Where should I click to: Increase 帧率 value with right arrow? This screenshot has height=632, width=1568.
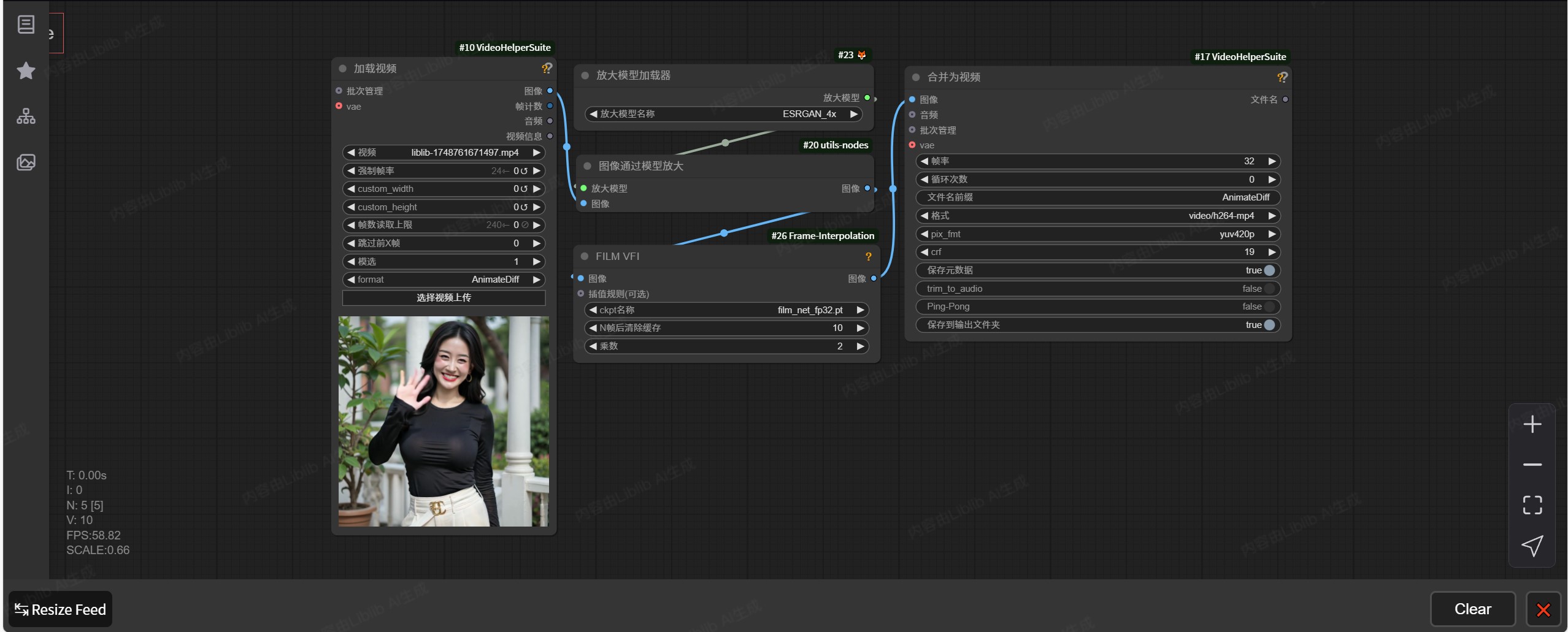(x=1272, y=161)
